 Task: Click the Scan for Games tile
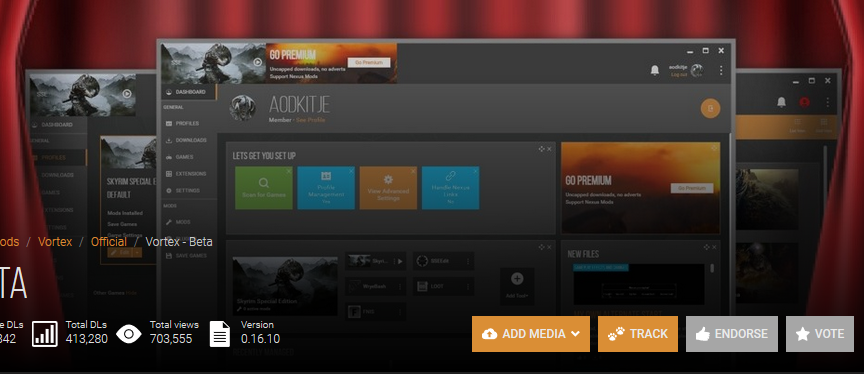(264, 188)
